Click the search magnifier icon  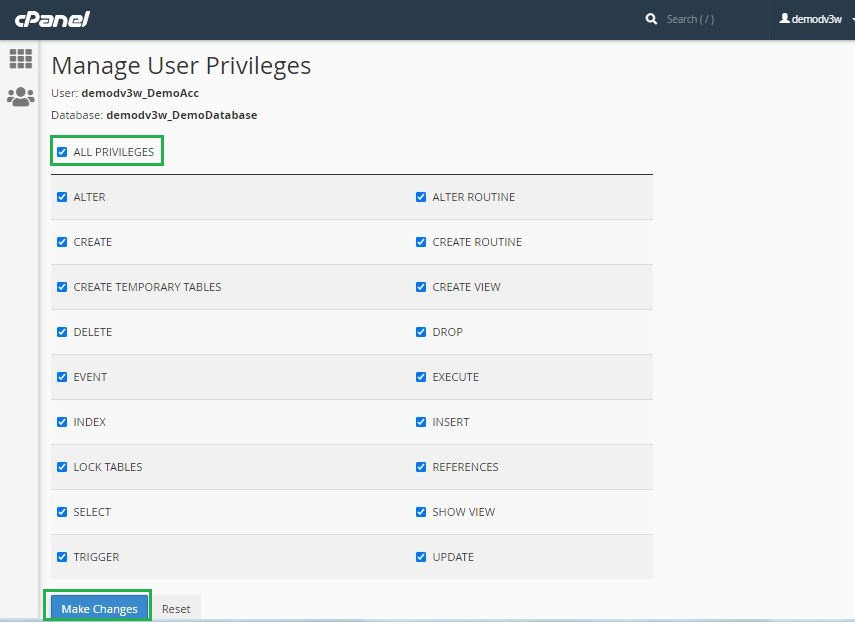pyautogui.click(x=651, y=19)
